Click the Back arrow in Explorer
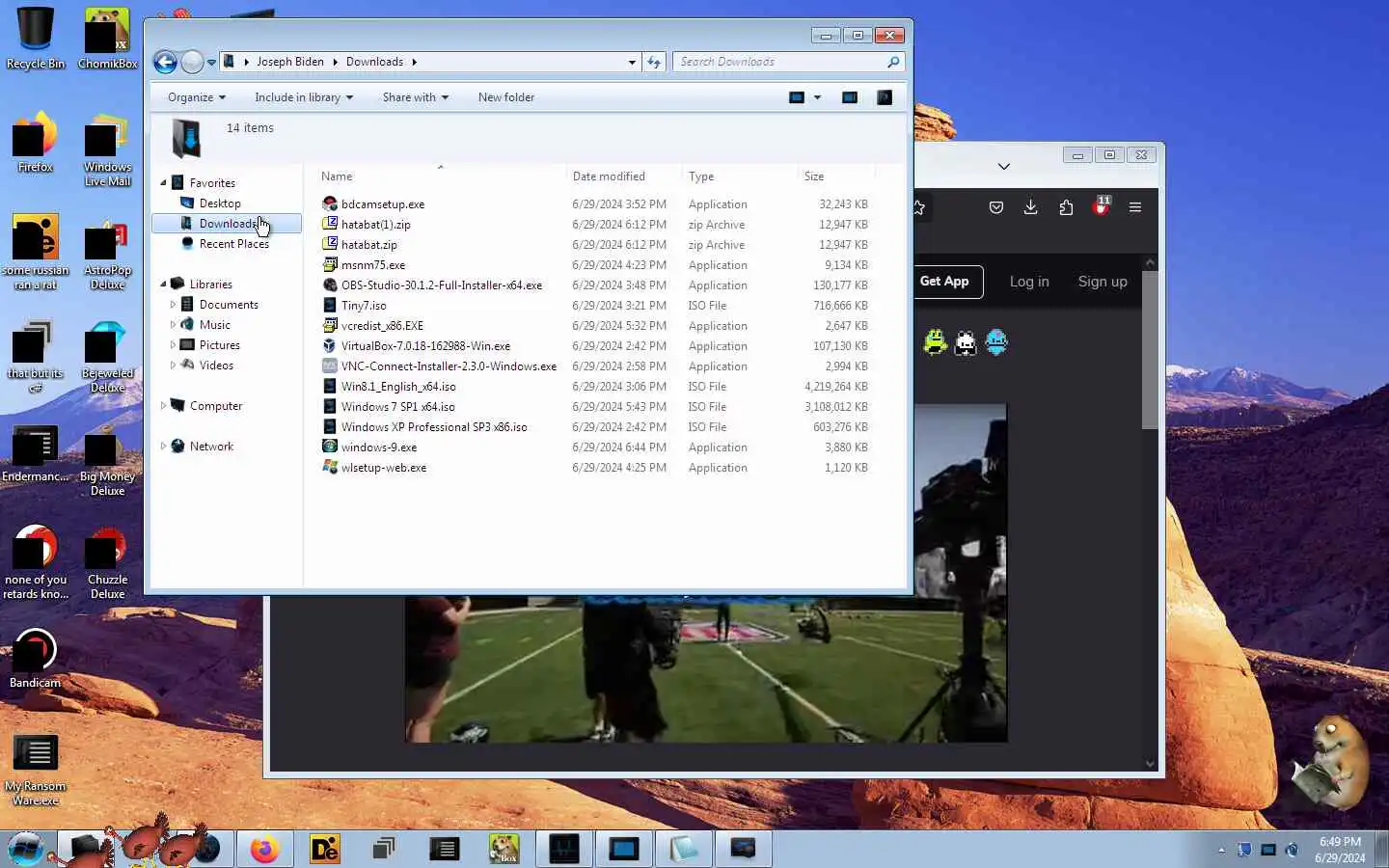 coord(166,62)
